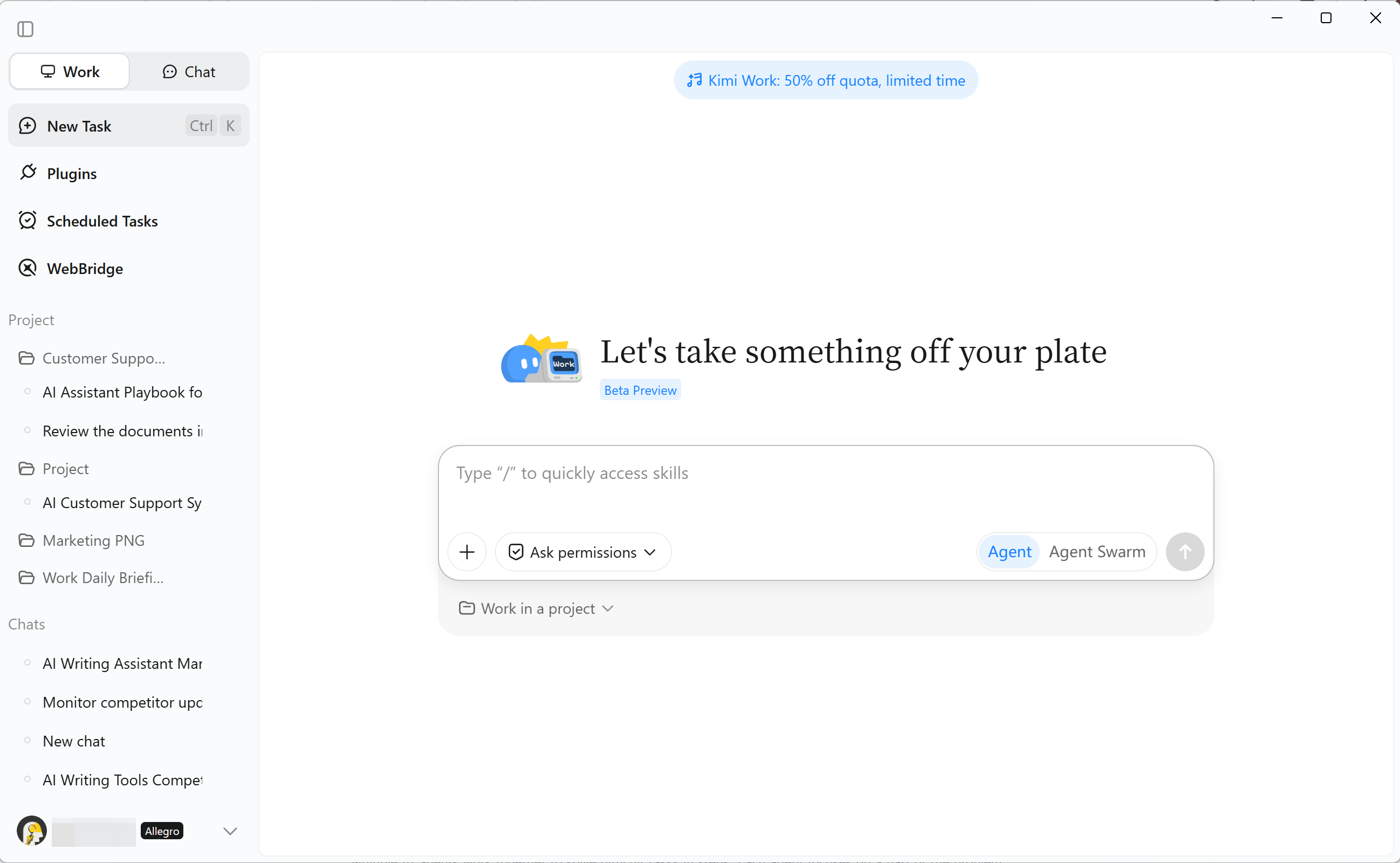Switch to Agent Swarm mode

point(1096,552)
